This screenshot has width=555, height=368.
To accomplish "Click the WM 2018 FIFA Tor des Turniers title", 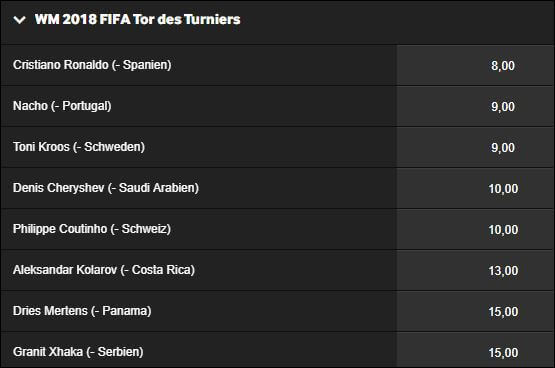I will (137, 19).
